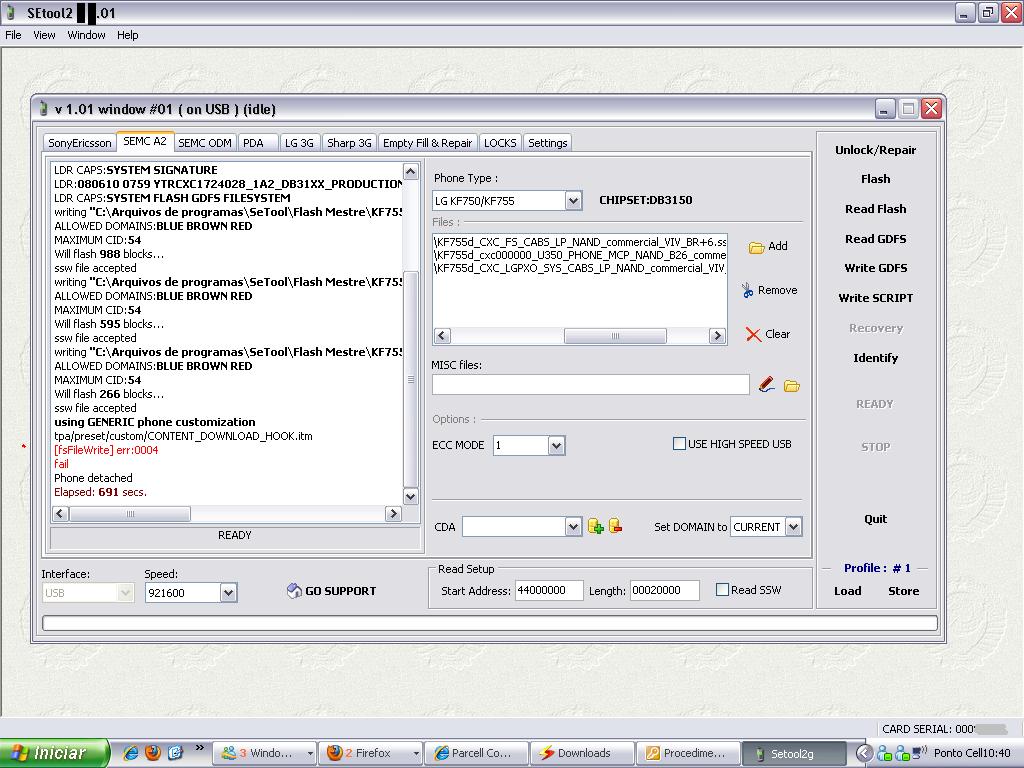Click the Files list horizontal scrollbar thumb
Image resolution: width=1024 pixels, height=768 pixels.
coord(615,336)
